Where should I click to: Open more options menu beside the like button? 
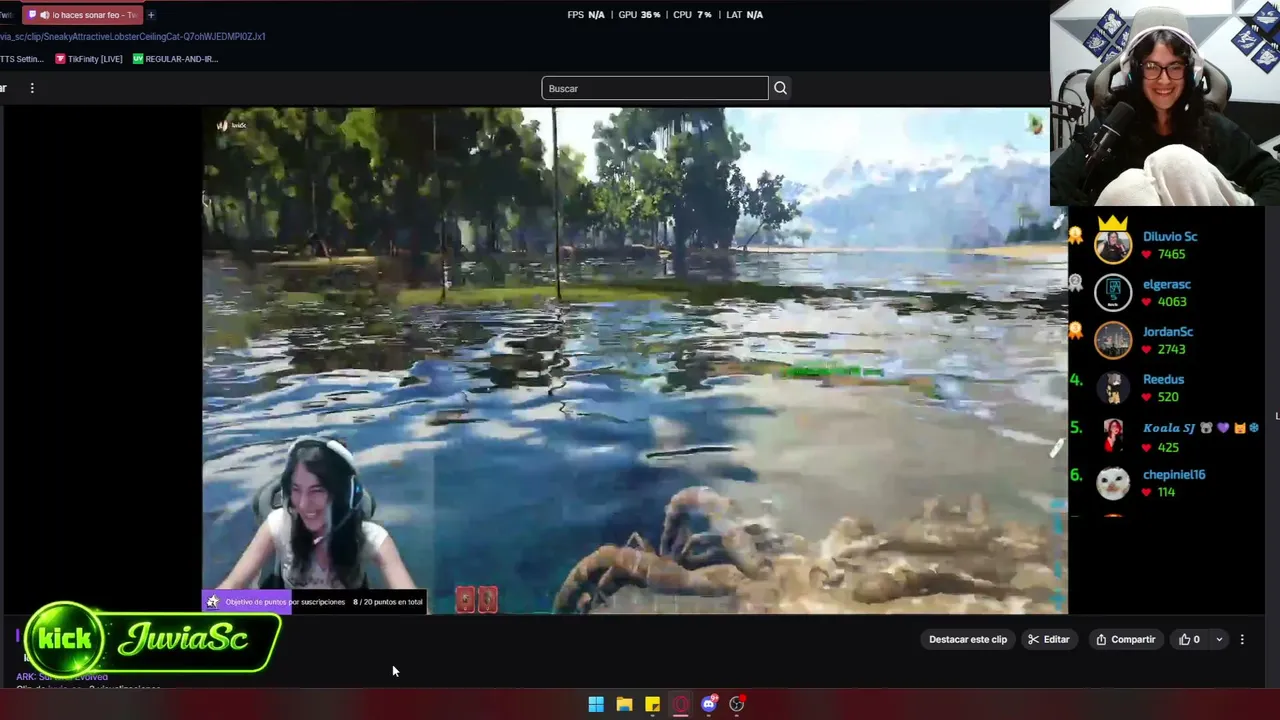1242,640
